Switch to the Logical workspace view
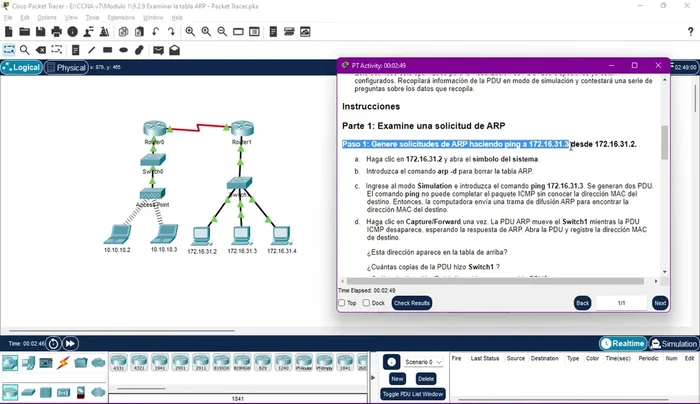700x404 pixels. (21, 67)
